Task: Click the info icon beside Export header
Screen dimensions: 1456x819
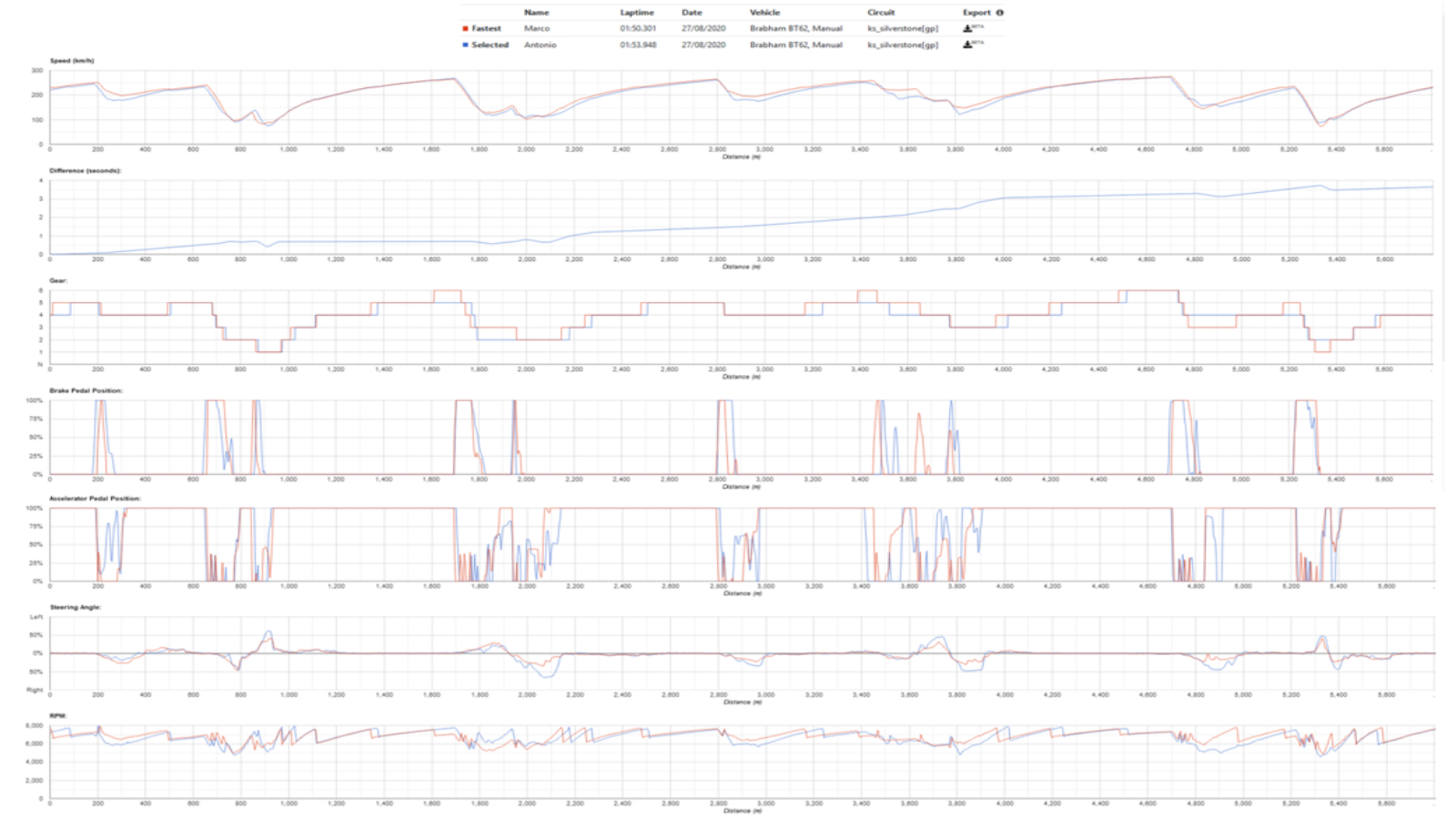Action: [x=999, y=13]
